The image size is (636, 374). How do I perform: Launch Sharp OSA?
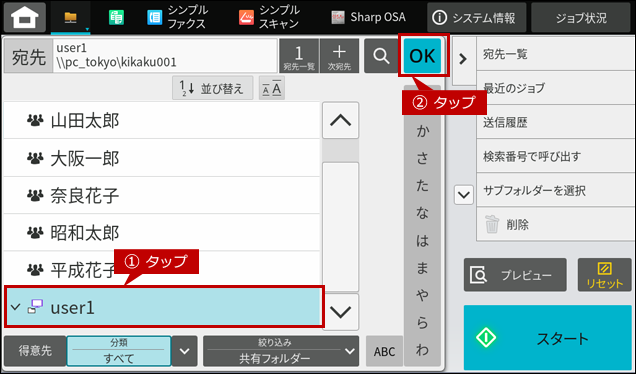(369, 17)
